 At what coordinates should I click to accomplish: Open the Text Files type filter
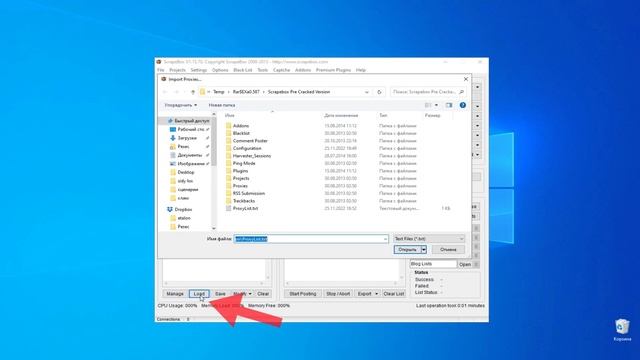pyautogui.click(x=429, y=239)
